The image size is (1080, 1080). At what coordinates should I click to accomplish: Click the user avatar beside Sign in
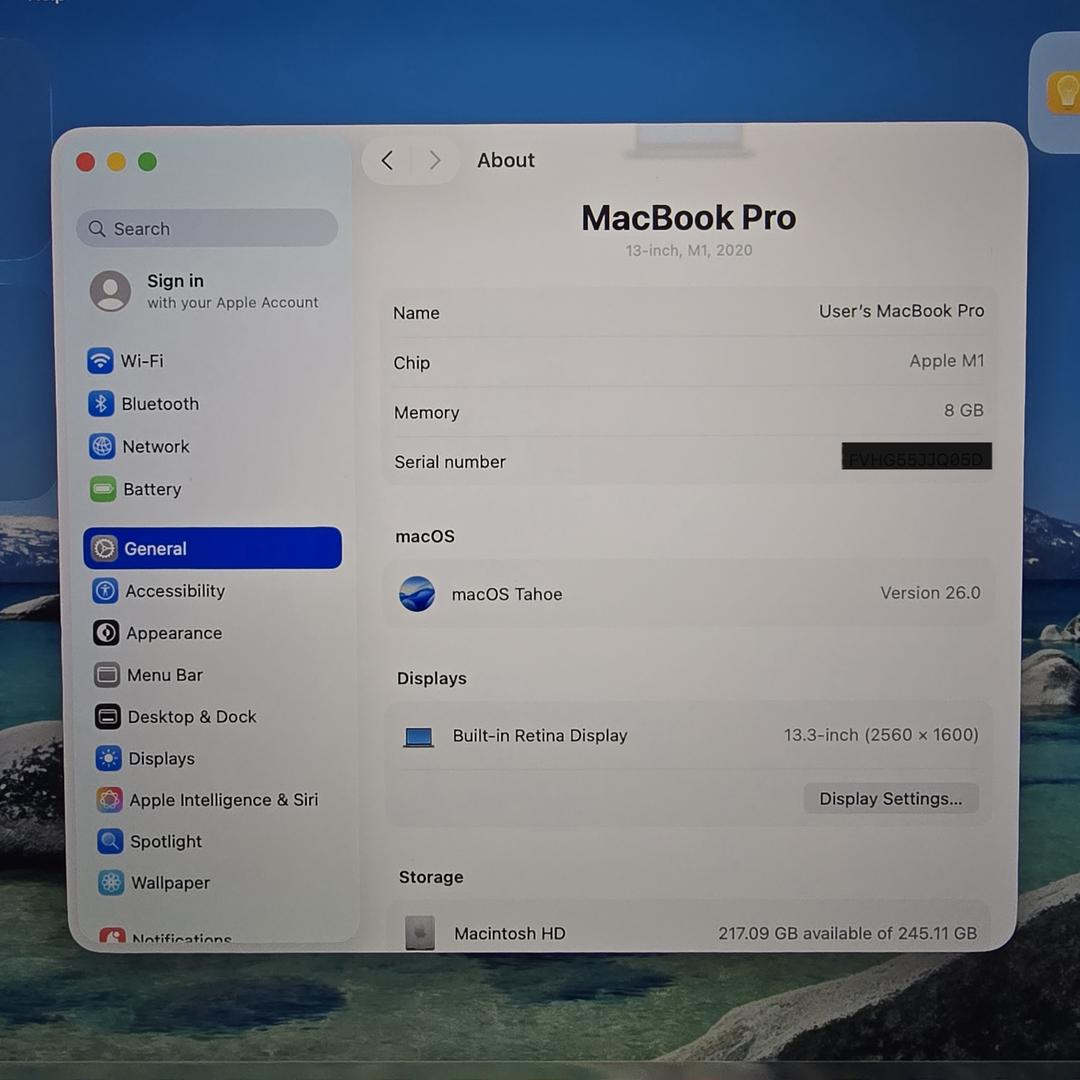point(110,291)
